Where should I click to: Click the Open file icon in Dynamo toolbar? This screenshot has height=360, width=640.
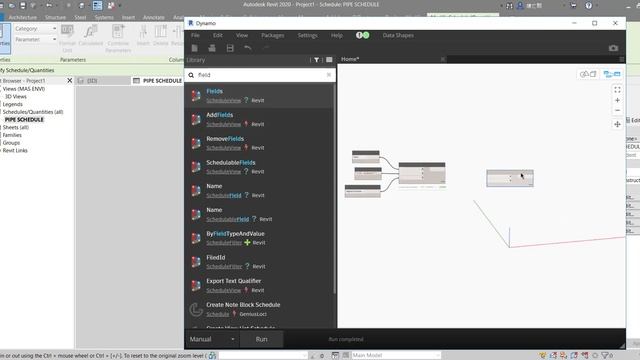coord(212,48)
